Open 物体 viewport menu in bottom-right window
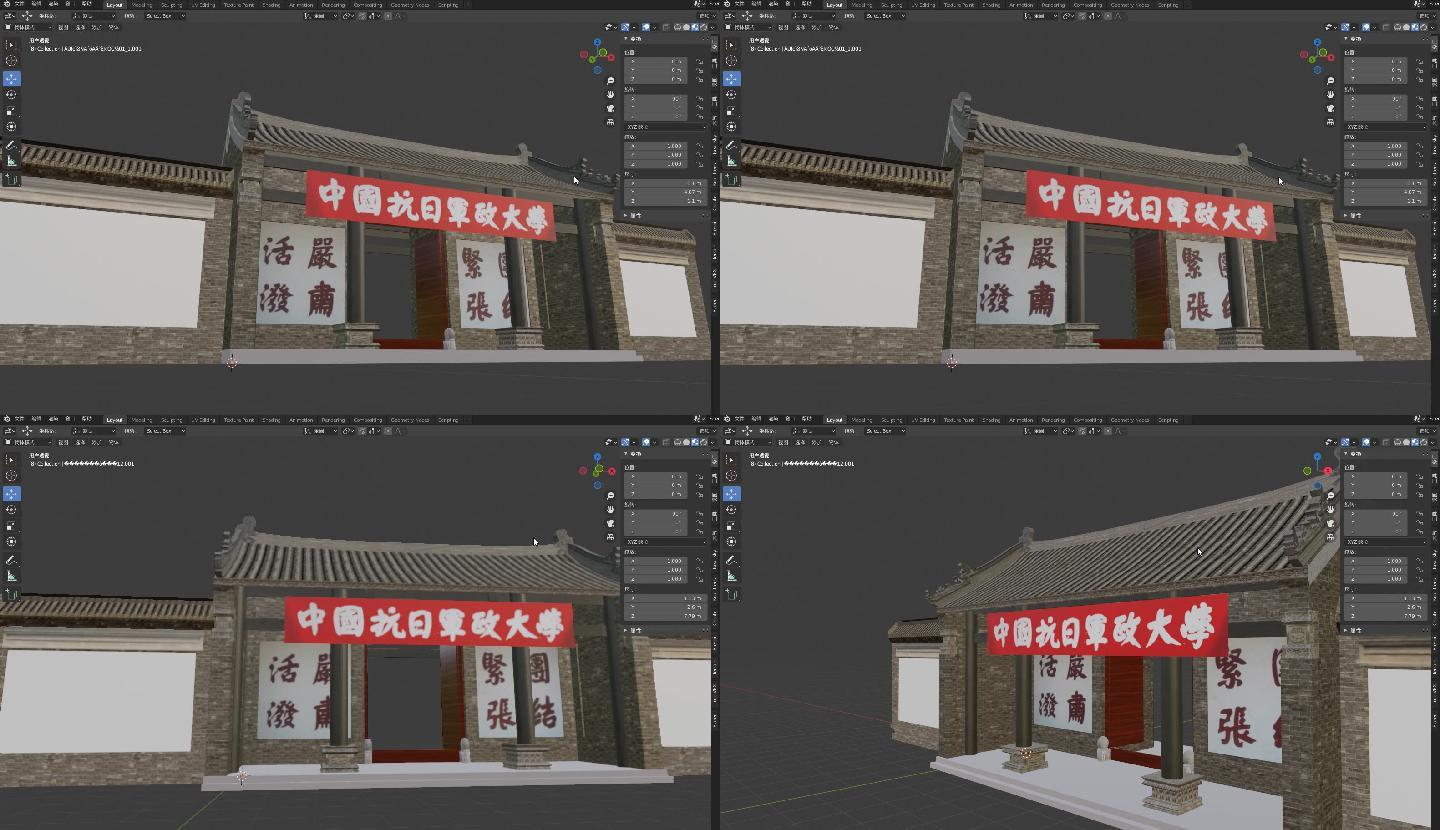 [833, 442]
